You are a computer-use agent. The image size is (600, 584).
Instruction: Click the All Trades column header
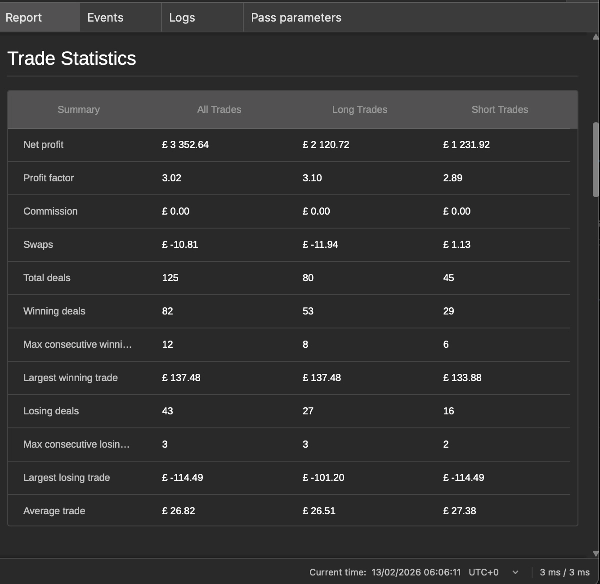219,110
